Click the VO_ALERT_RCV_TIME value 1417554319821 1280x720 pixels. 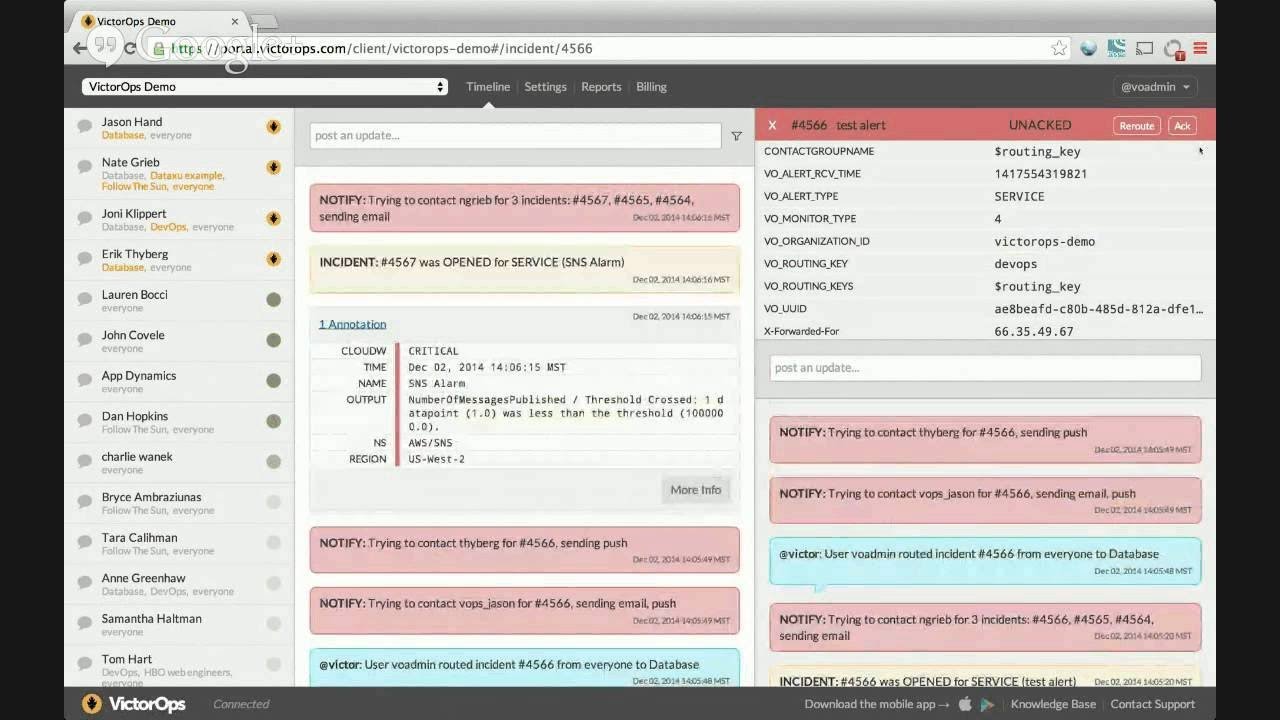[x=1040, y=174]
